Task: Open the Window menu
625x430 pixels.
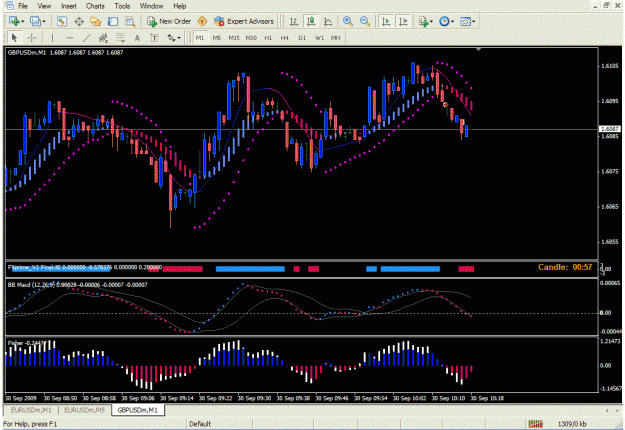Action: [x=151, y=6]
